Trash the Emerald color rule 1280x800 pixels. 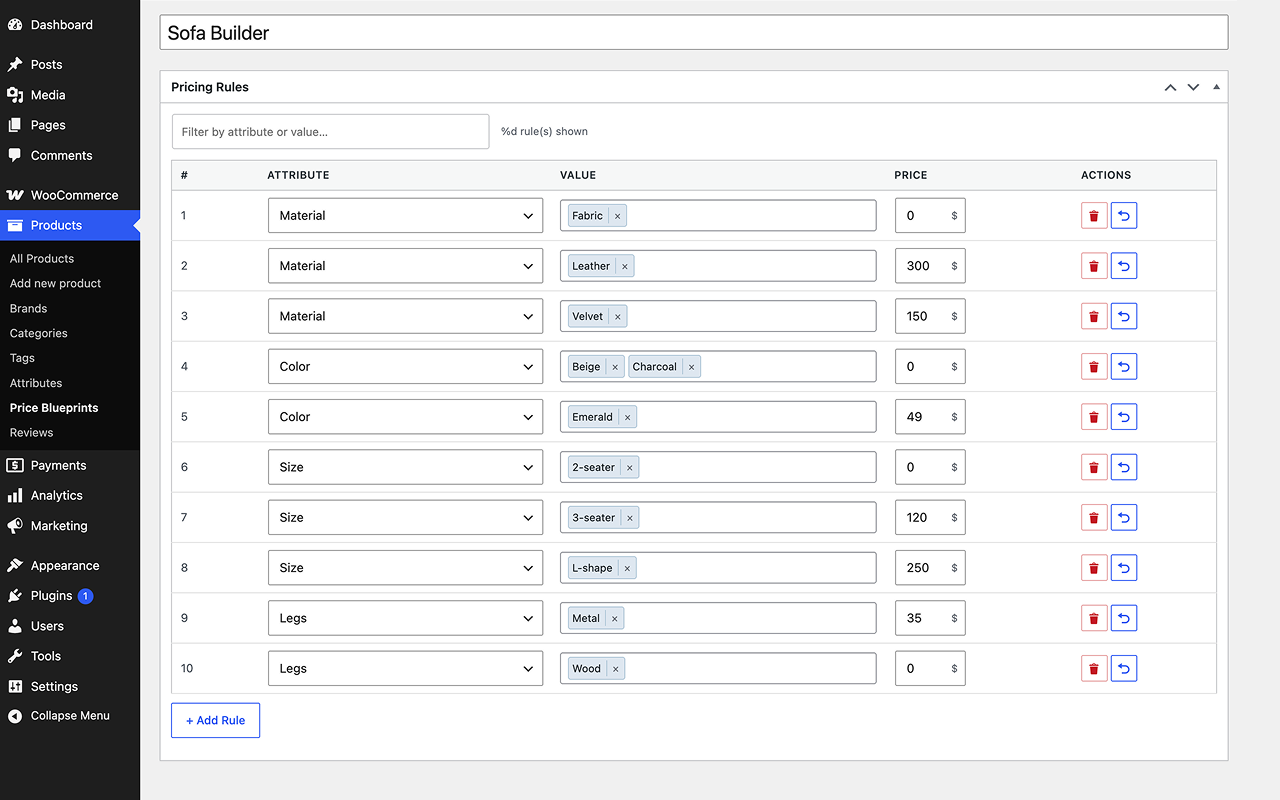[x=1094, y=417]
